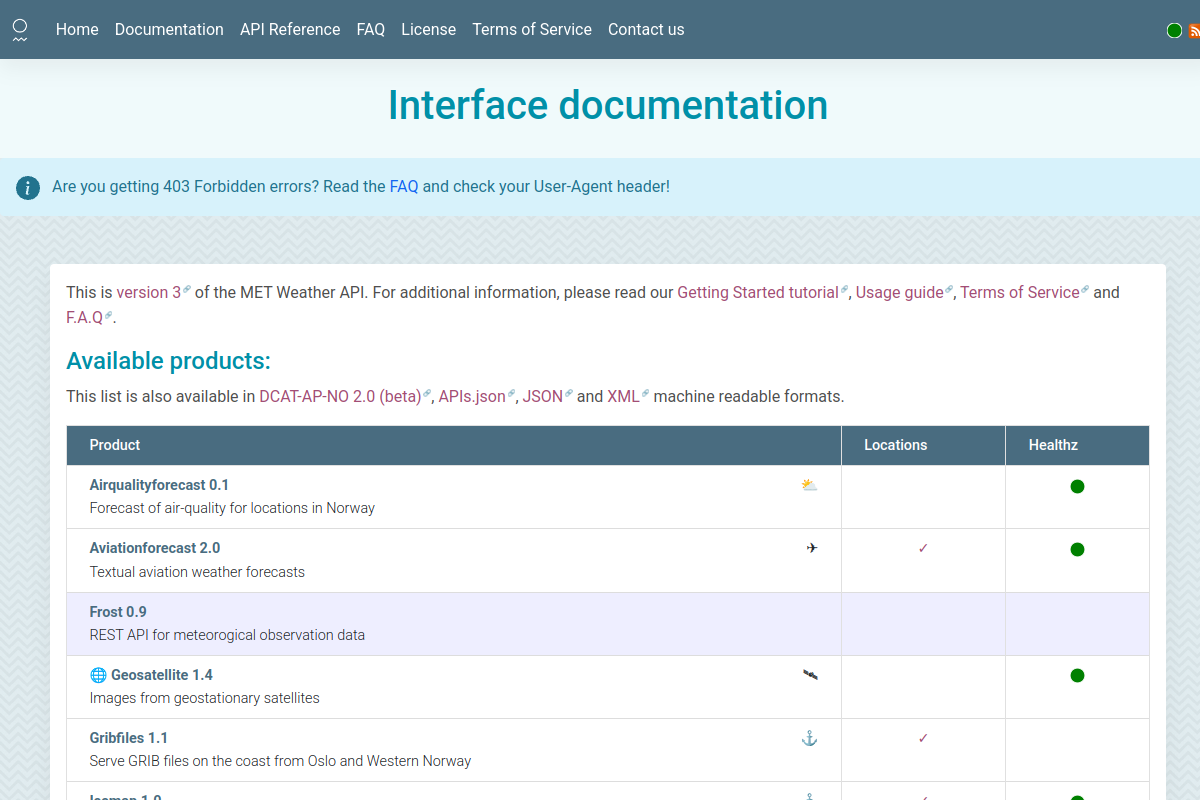
Task: Open the APIs.json format link
Action: click(x=477, y=396)
